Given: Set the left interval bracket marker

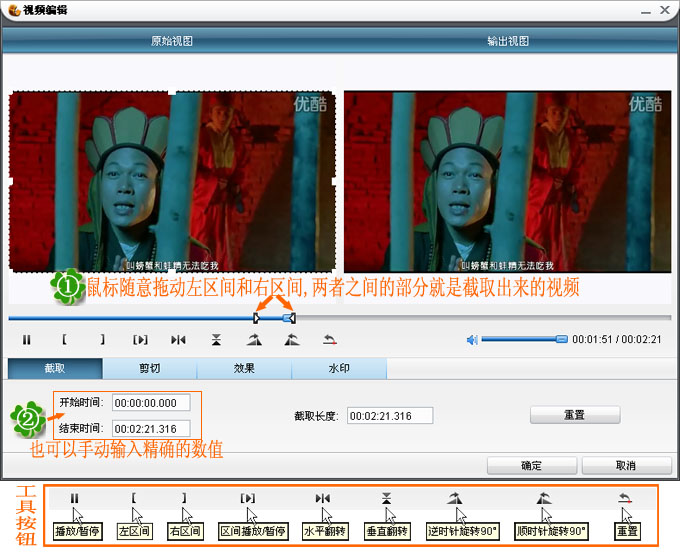Looking at the screenshot, I should point(64,340).
